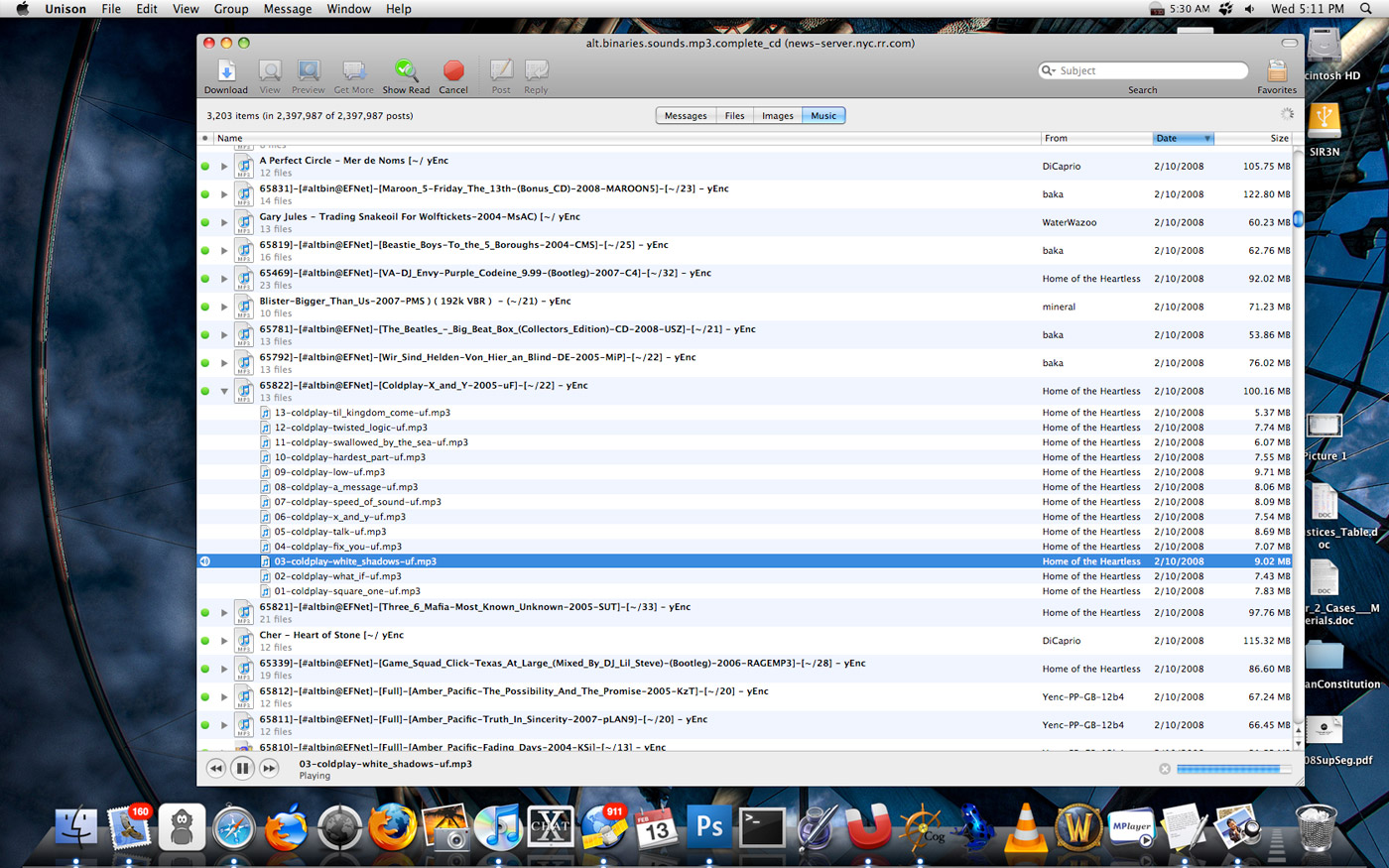Viewport: 1389px width, 868px height.
Task: Switch to the Files tab
Action: pyautogui.click(x=734, y=116)
